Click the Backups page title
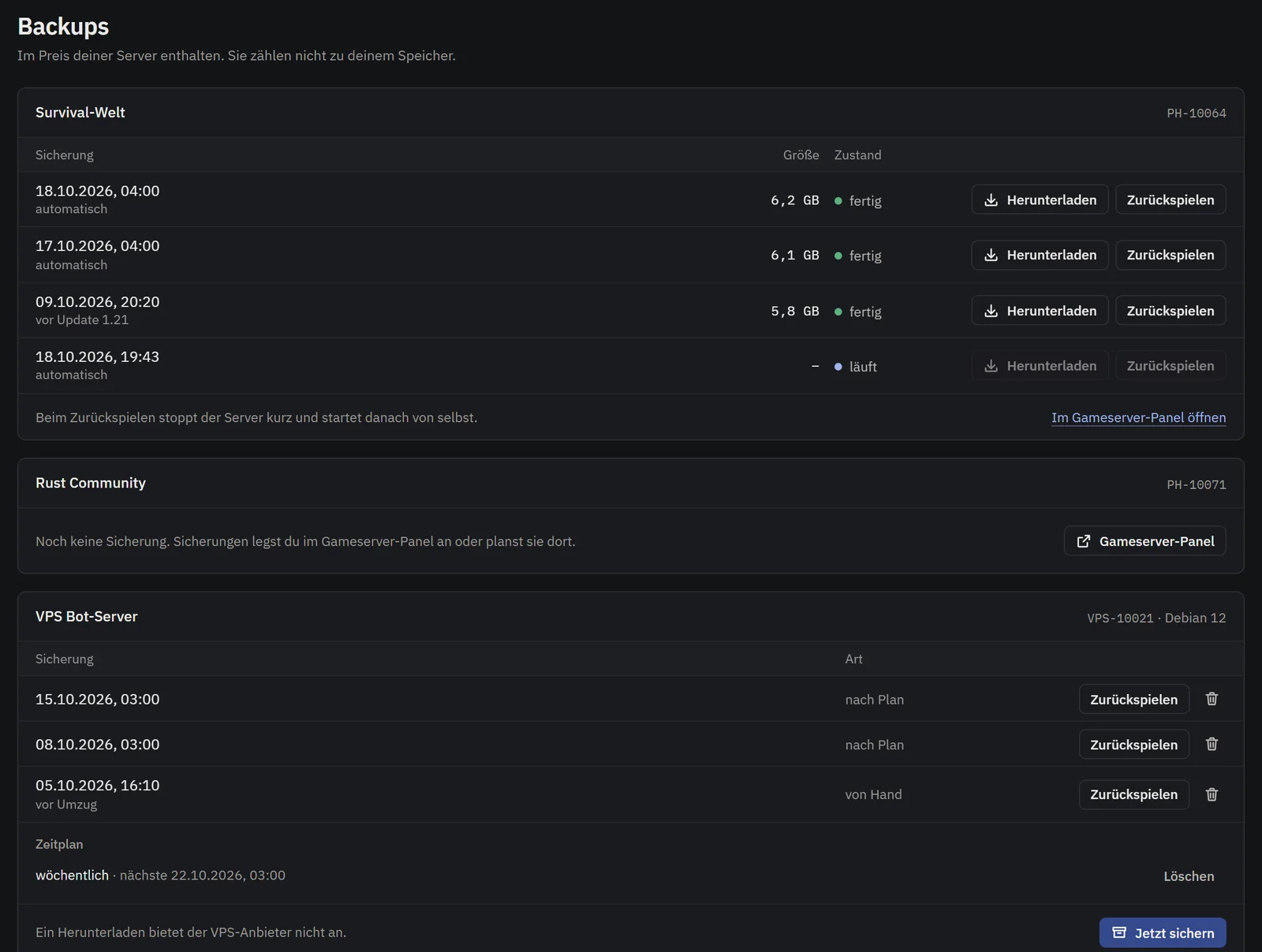 pos(63,26)
